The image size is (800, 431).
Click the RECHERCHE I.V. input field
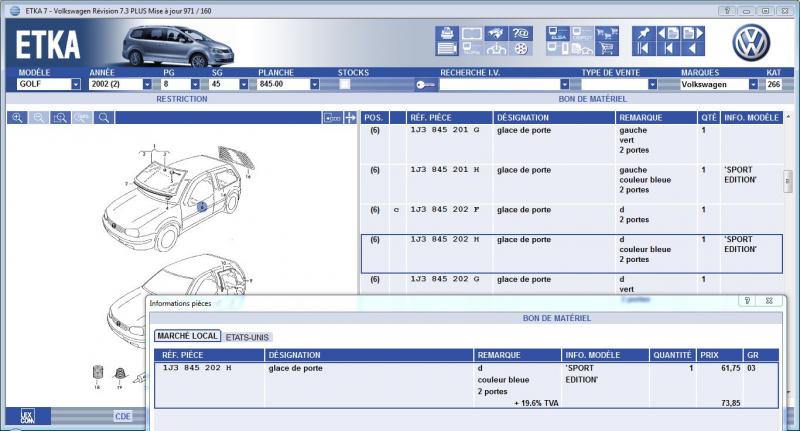point(499,84)
